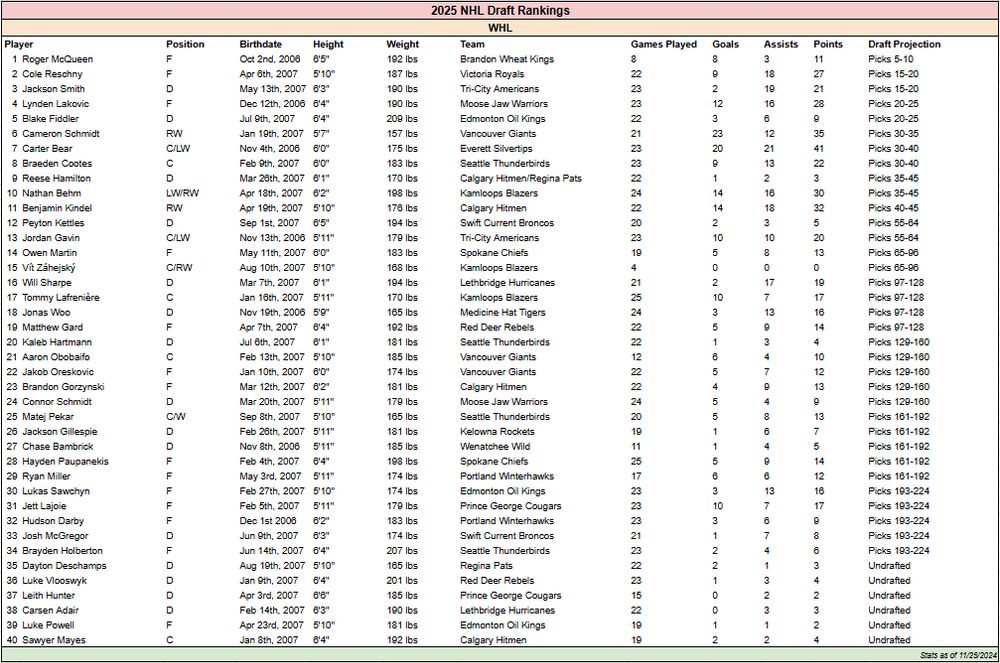The width and height of the screenshot is (1000, 663).
Task: Select player name Carter Bear
Action: pos(47,149)
